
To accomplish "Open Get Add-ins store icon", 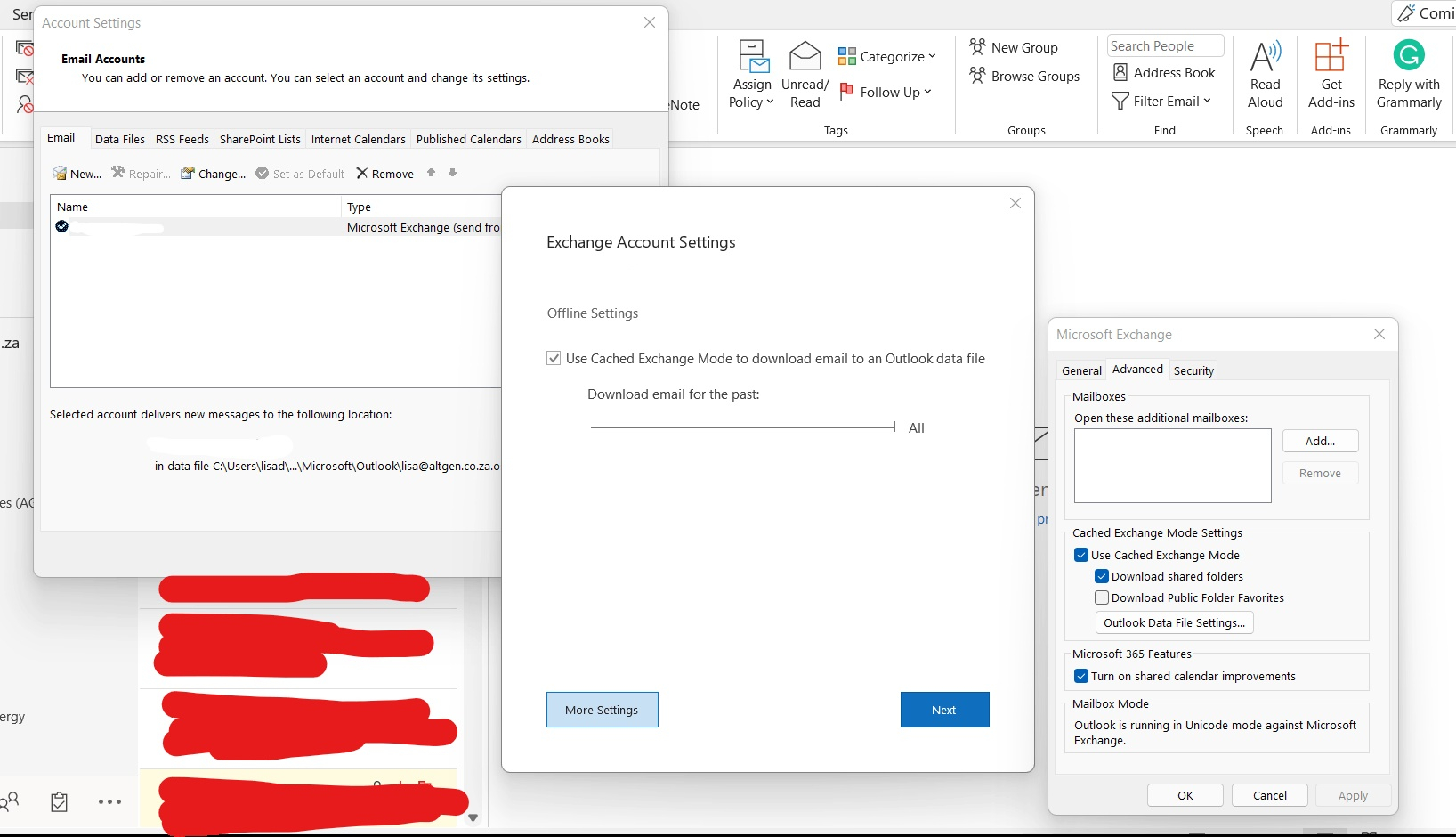I will point(1331,55).
